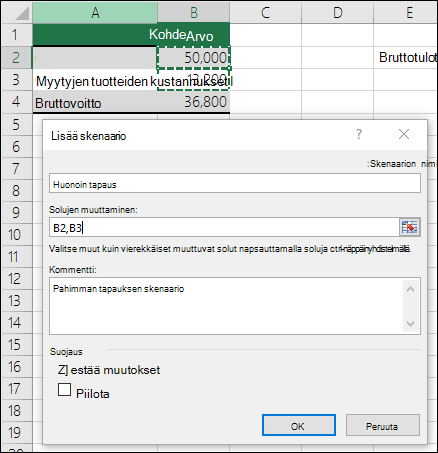Image resolution: width=438 pixels, height=453 pixels.
Task: Select row 3 header
Action: click(16, 80)
